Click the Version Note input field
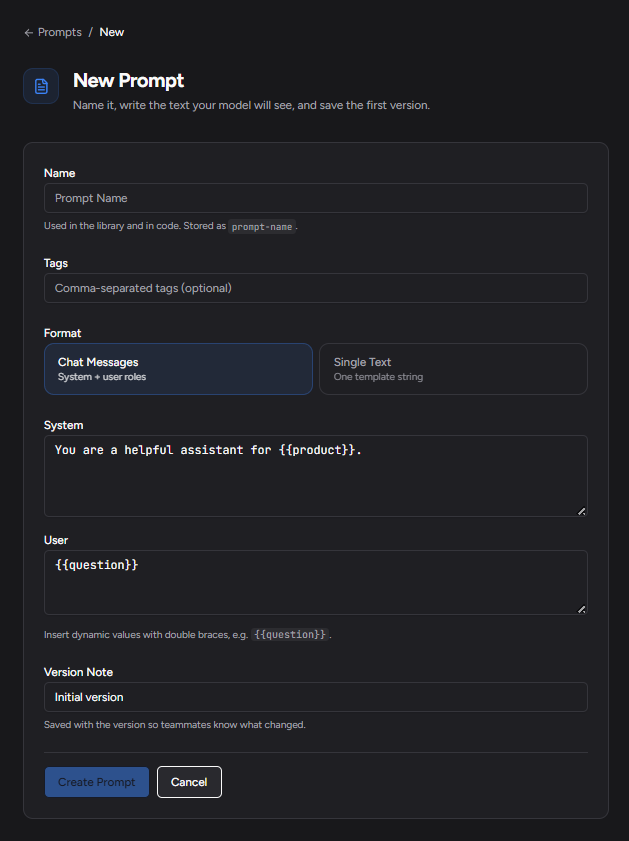This screenshot has width=629, height=841. (x=316, y=697)
